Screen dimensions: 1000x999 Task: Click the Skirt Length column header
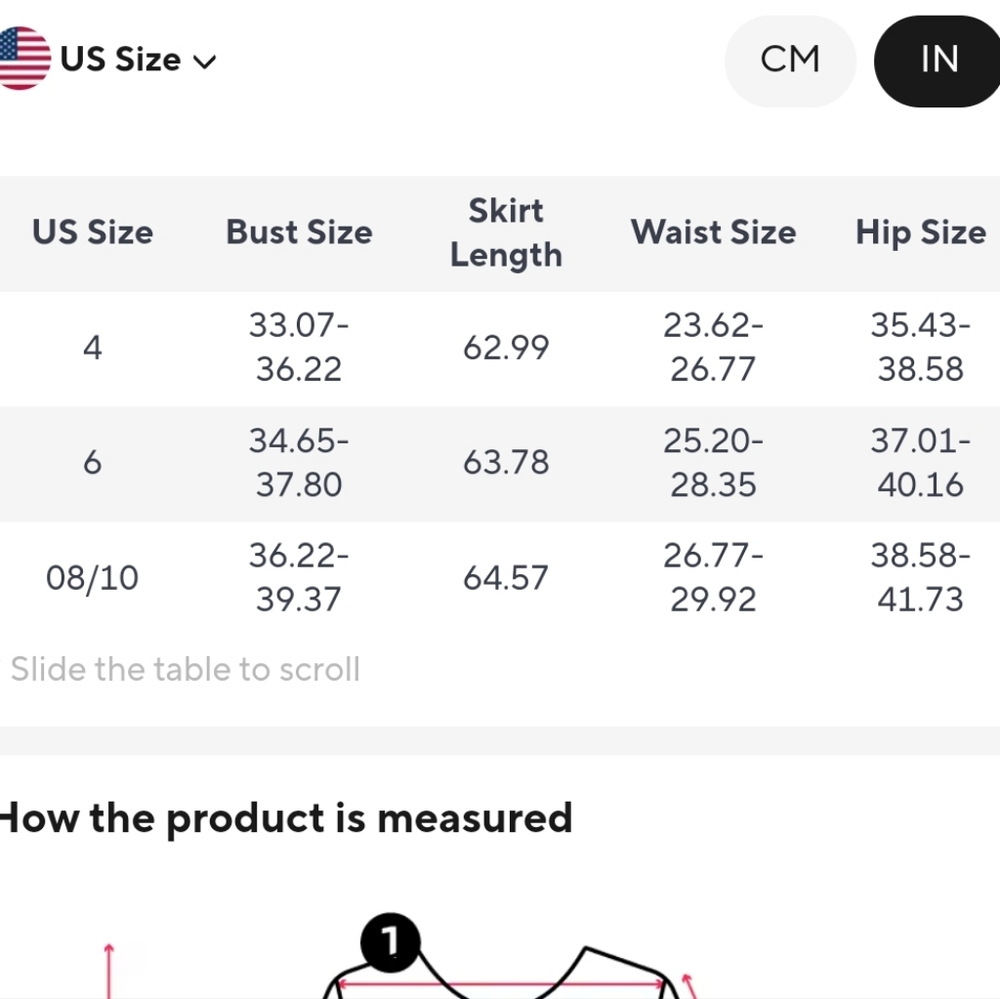tap(506, 232)
